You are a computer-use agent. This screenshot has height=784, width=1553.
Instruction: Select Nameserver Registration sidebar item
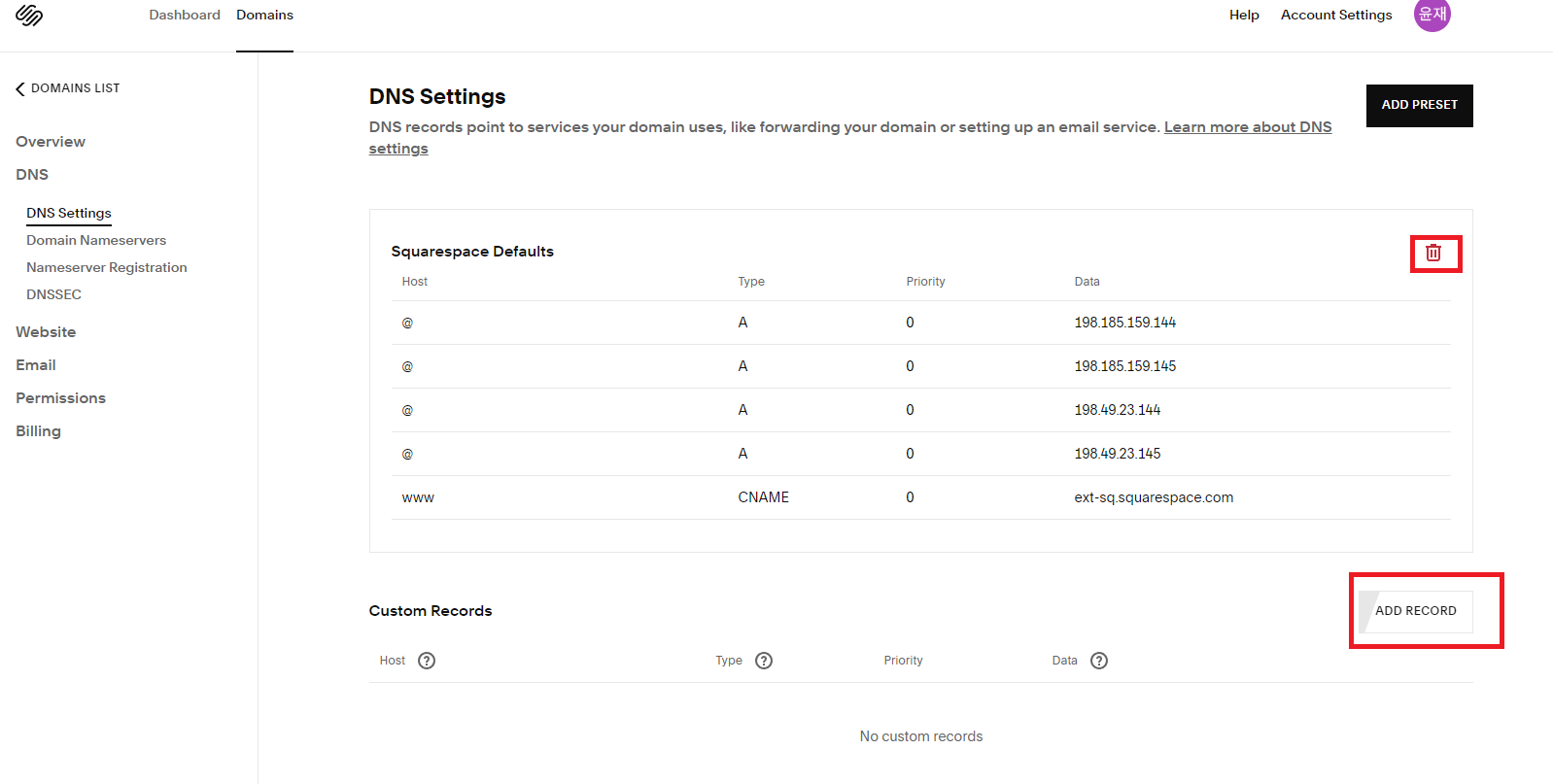107,267
